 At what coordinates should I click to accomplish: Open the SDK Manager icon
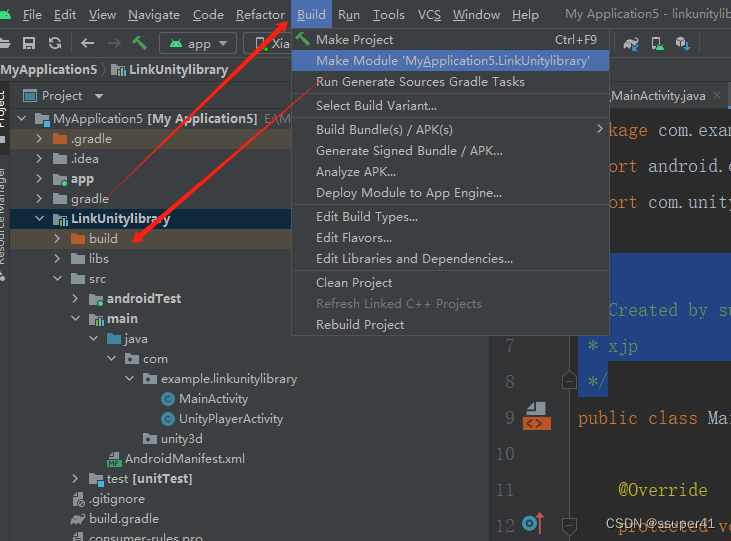point(683,44)
